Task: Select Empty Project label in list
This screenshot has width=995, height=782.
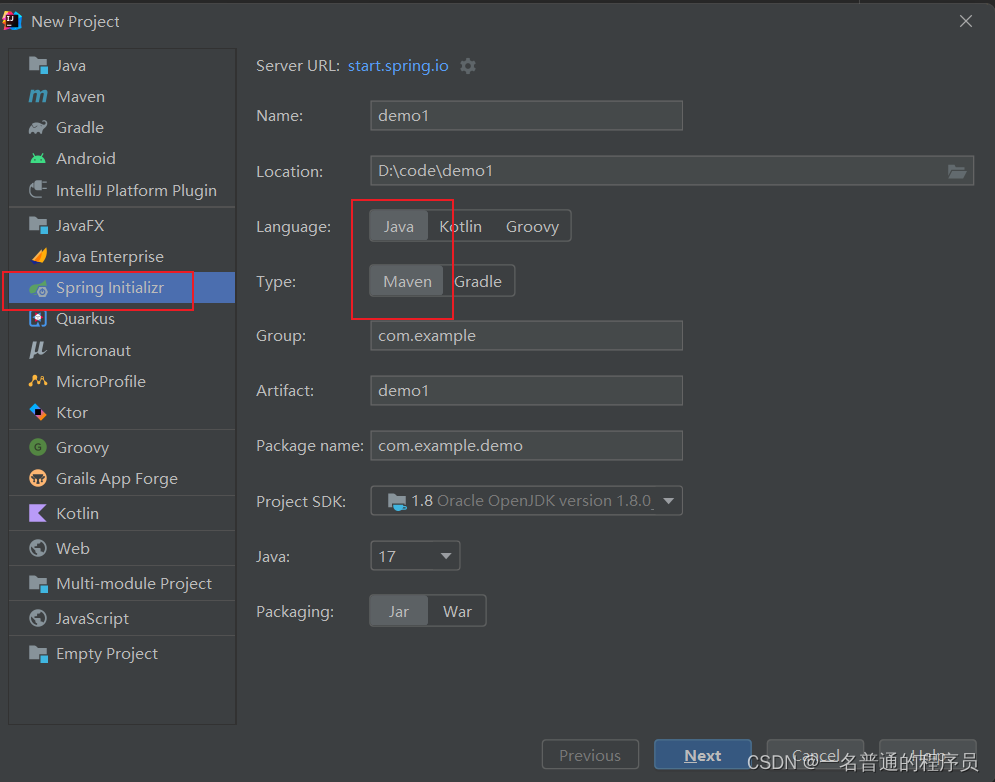Action: point(107,653)
